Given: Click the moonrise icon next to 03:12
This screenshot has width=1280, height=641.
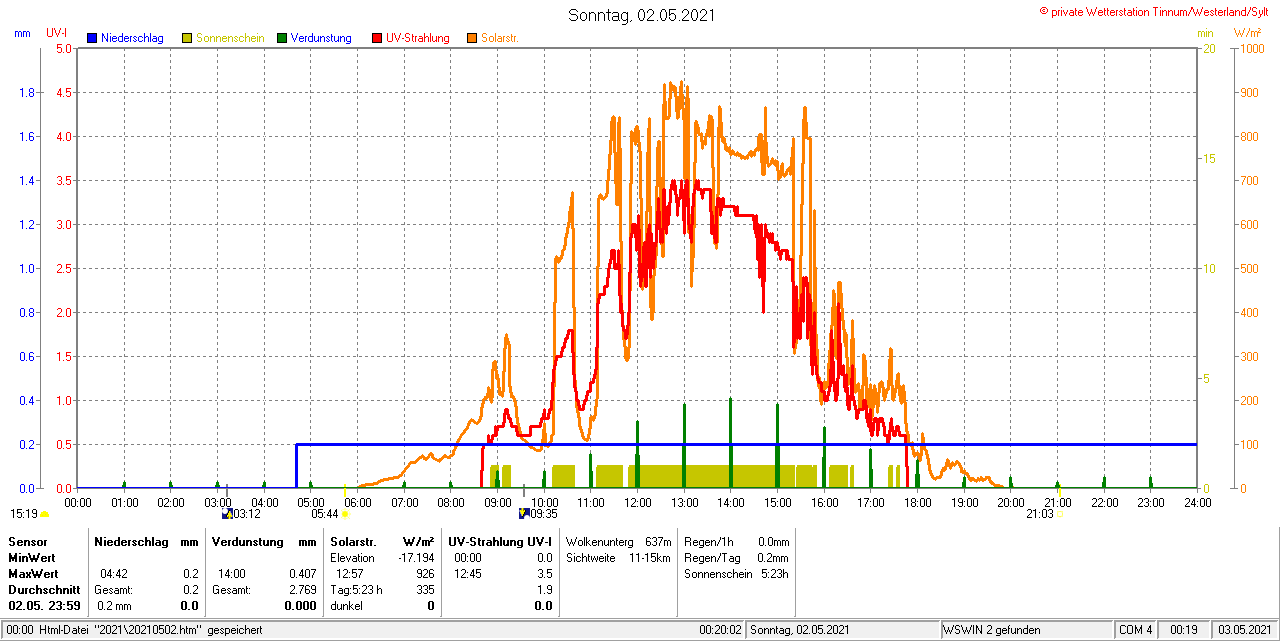Looking at the screenshot, I should point(227,514).
